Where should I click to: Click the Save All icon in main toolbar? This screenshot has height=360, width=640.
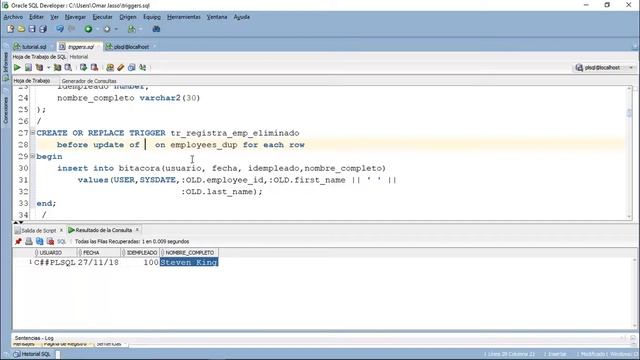(x=43, y=29)
